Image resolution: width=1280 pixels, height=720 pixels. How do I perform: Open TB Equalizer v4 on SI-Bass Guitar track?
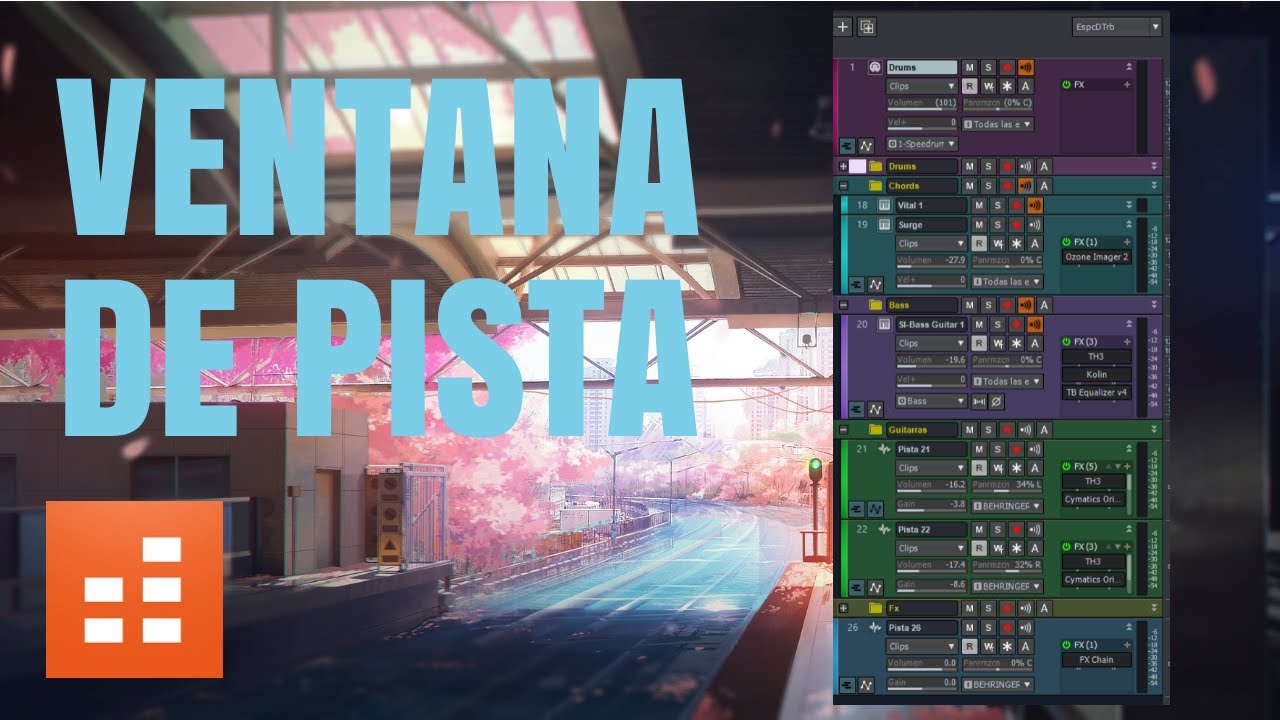click(1096, 392)
